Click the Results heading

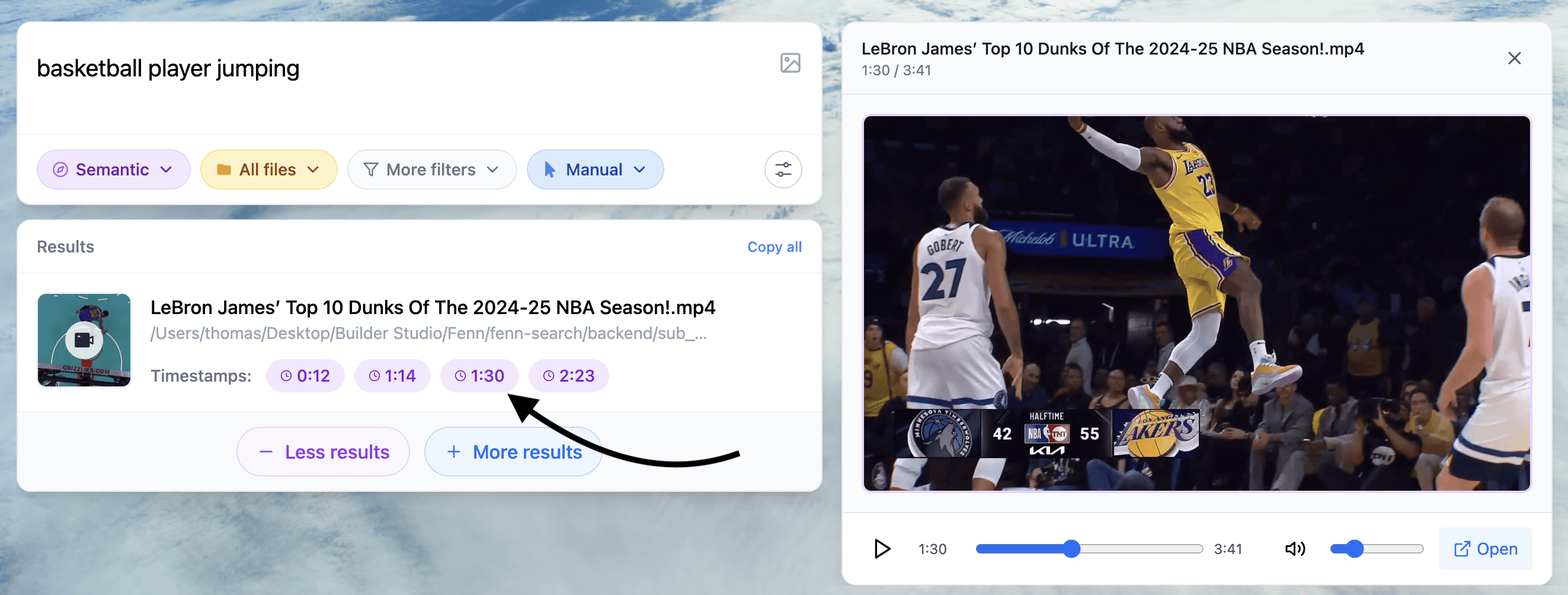[x=65, y=247]
